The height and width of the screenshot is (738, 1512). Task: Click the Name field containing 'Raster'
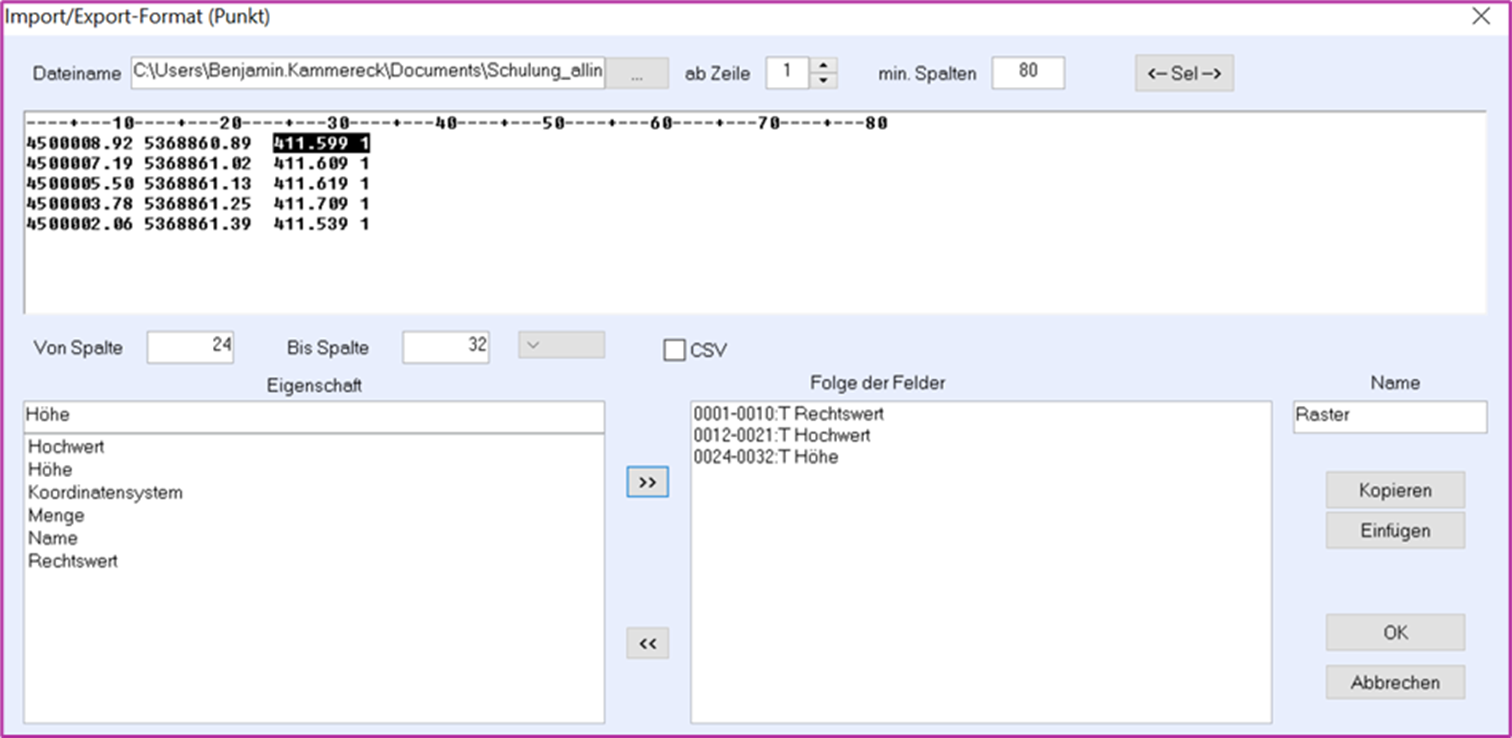pos(1389,416)
